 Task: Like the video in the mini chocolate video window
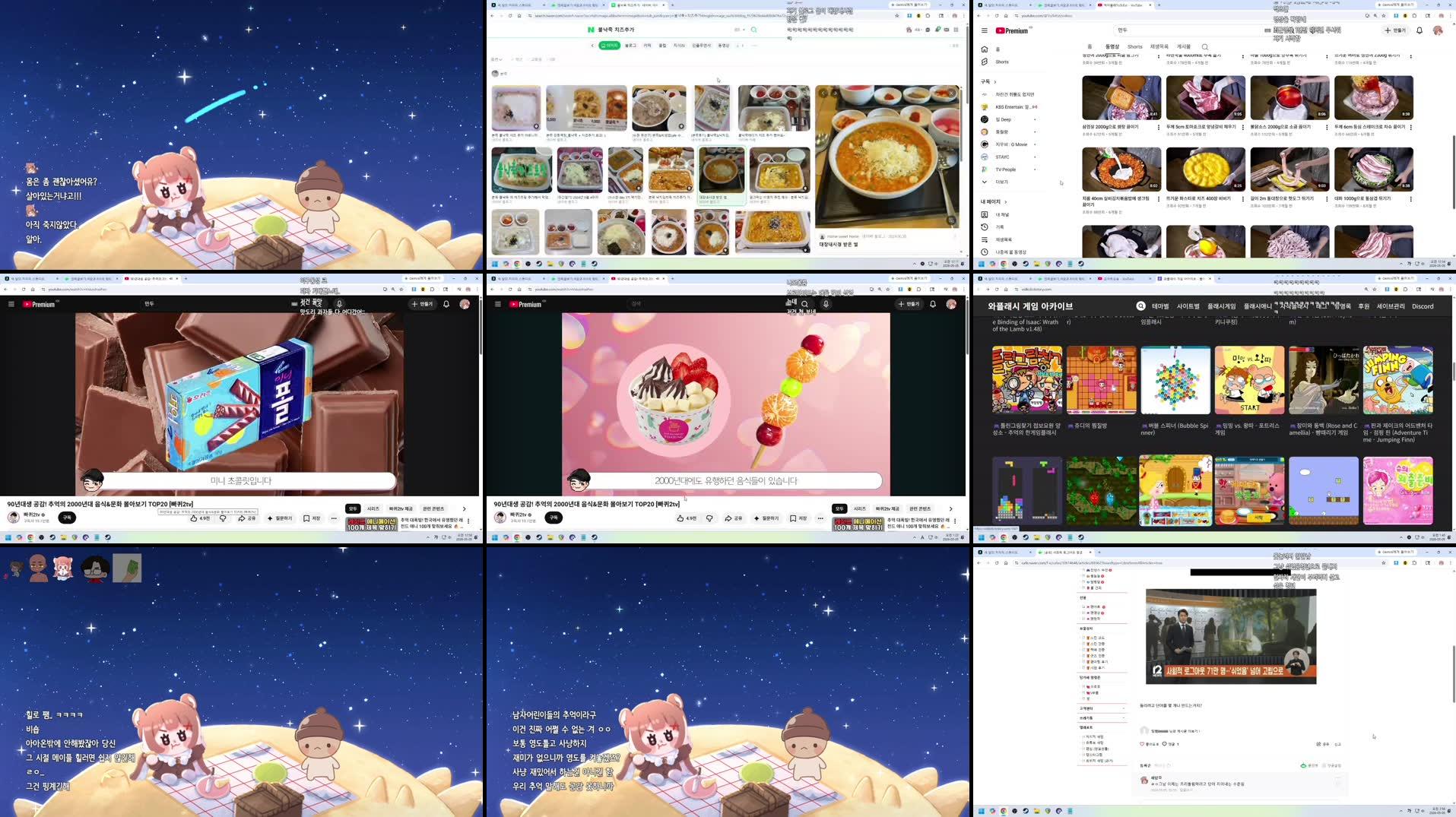tap(200, 518)
